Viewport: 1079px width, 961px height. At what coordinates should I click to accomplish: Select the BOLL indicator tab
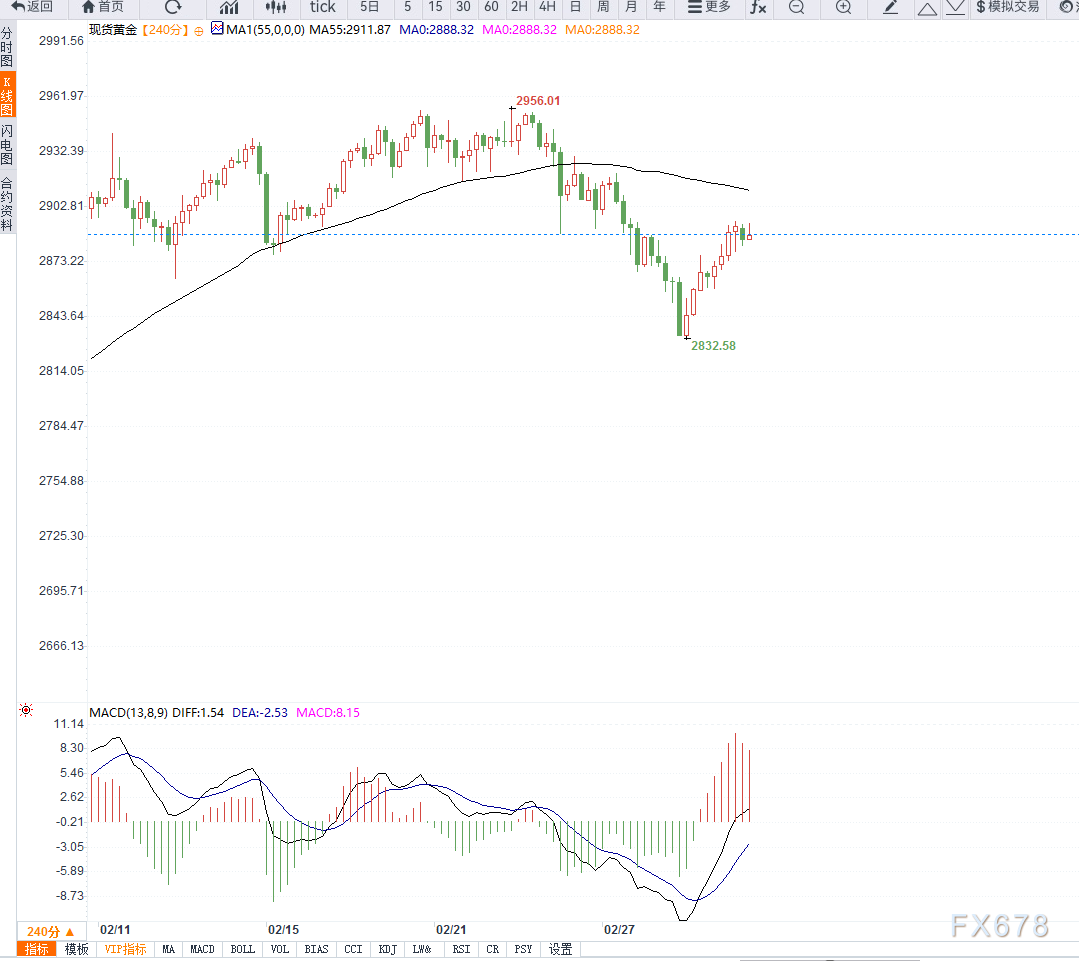click(x=242, y=949)
